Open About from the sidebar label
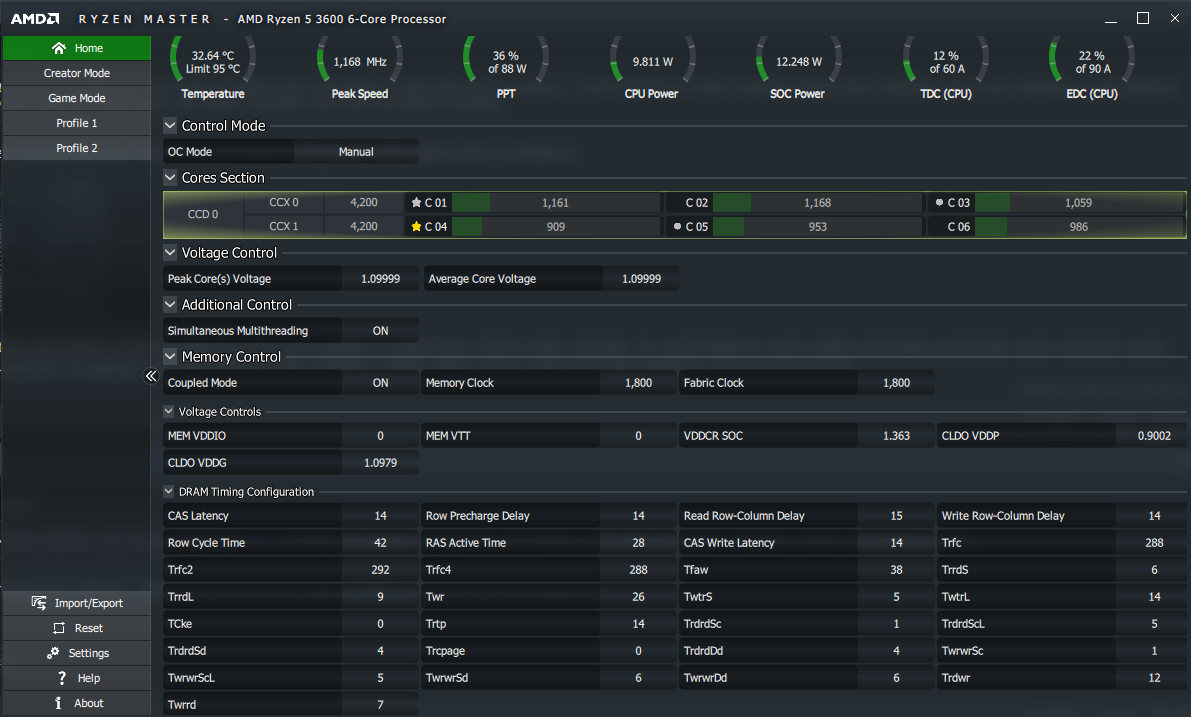 [x=89, y=703]
